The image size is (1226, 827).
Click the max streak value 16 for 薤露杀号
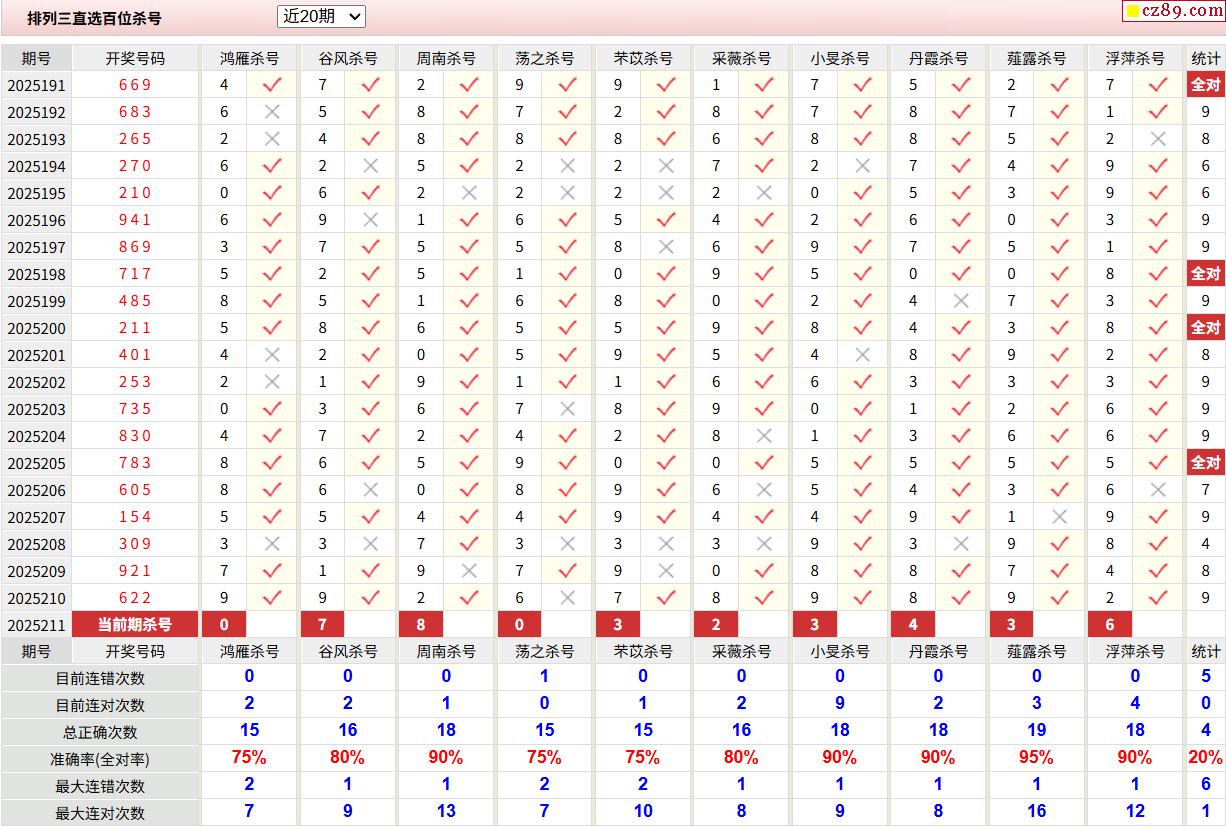point(1036,811)
